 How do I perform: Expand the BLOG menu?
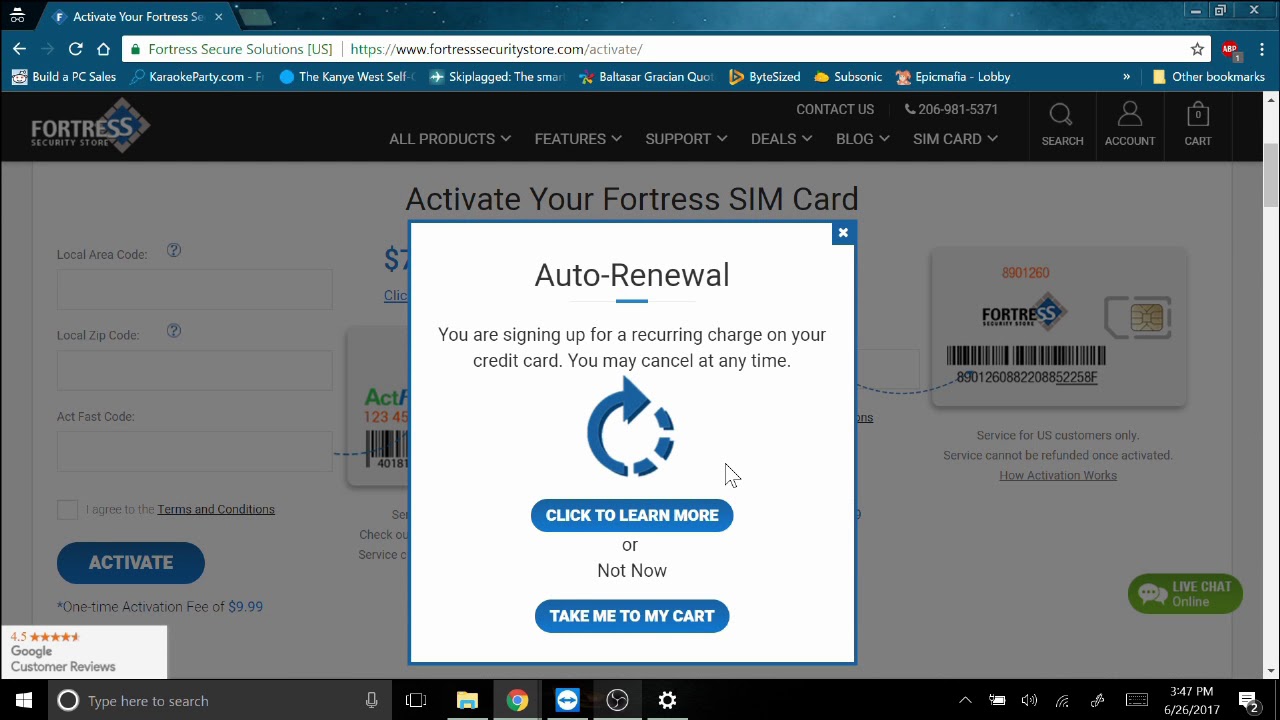[x=862, y=139]
